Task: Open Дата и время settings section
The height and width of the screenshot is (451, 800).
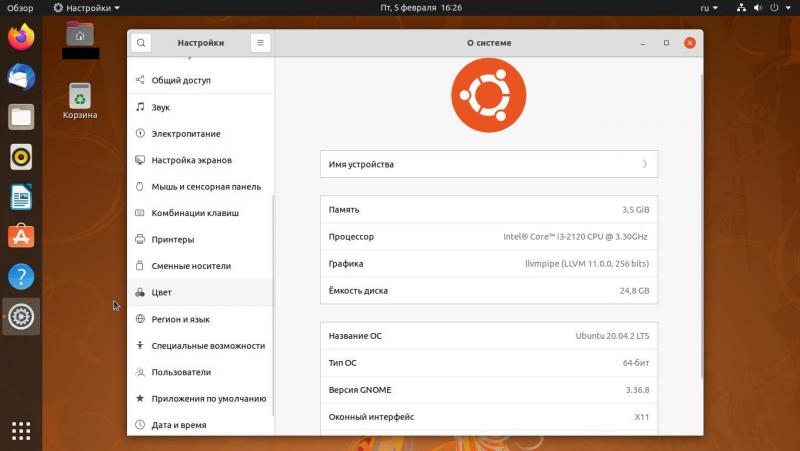Action: [x=178, y=425]
